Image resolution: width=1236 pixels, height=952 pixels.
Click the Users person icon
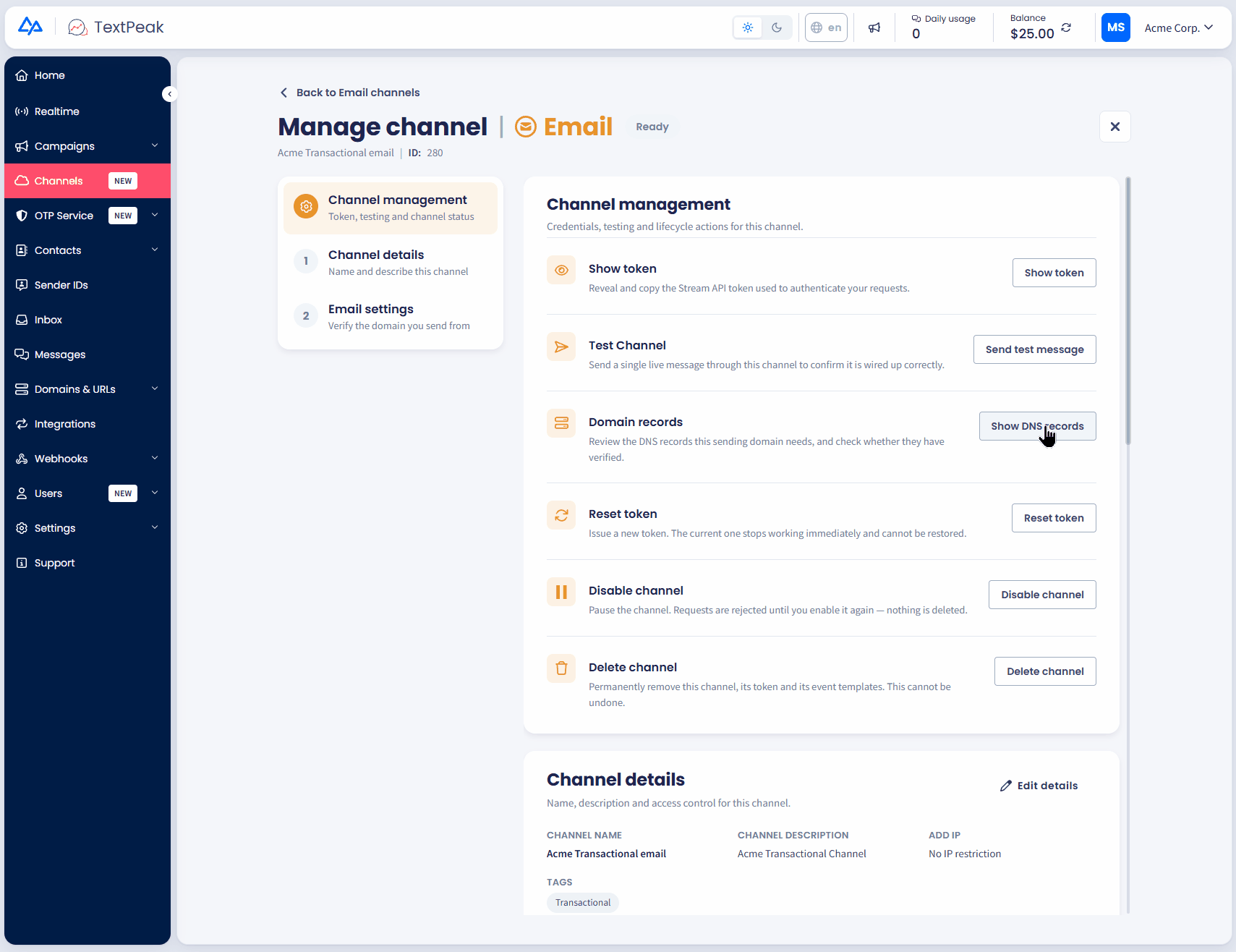click(22, 493)
